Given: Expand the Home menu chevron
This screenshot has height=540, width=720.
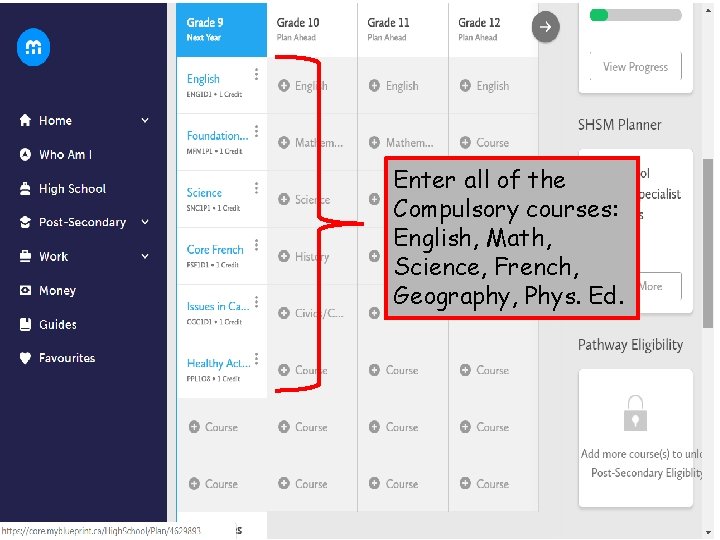Looking at the screenshot, I should (x=145, y=121).
